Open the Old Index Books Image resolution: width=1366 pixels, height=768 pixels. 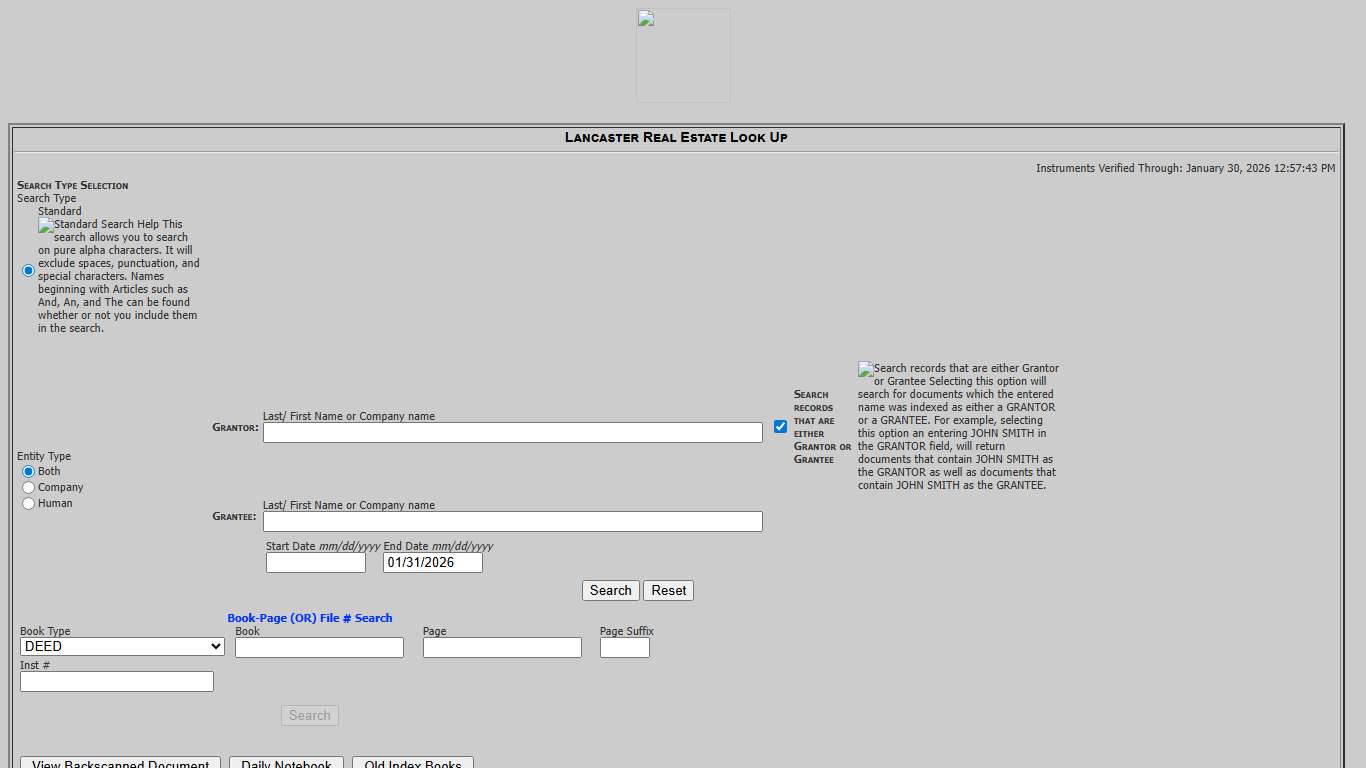(413, 763)
